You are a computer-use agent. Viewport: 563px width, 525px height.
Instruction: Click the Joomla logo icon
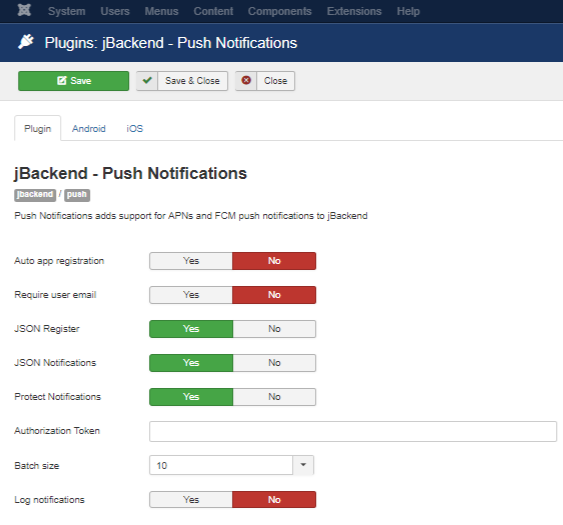coord(24,10)
